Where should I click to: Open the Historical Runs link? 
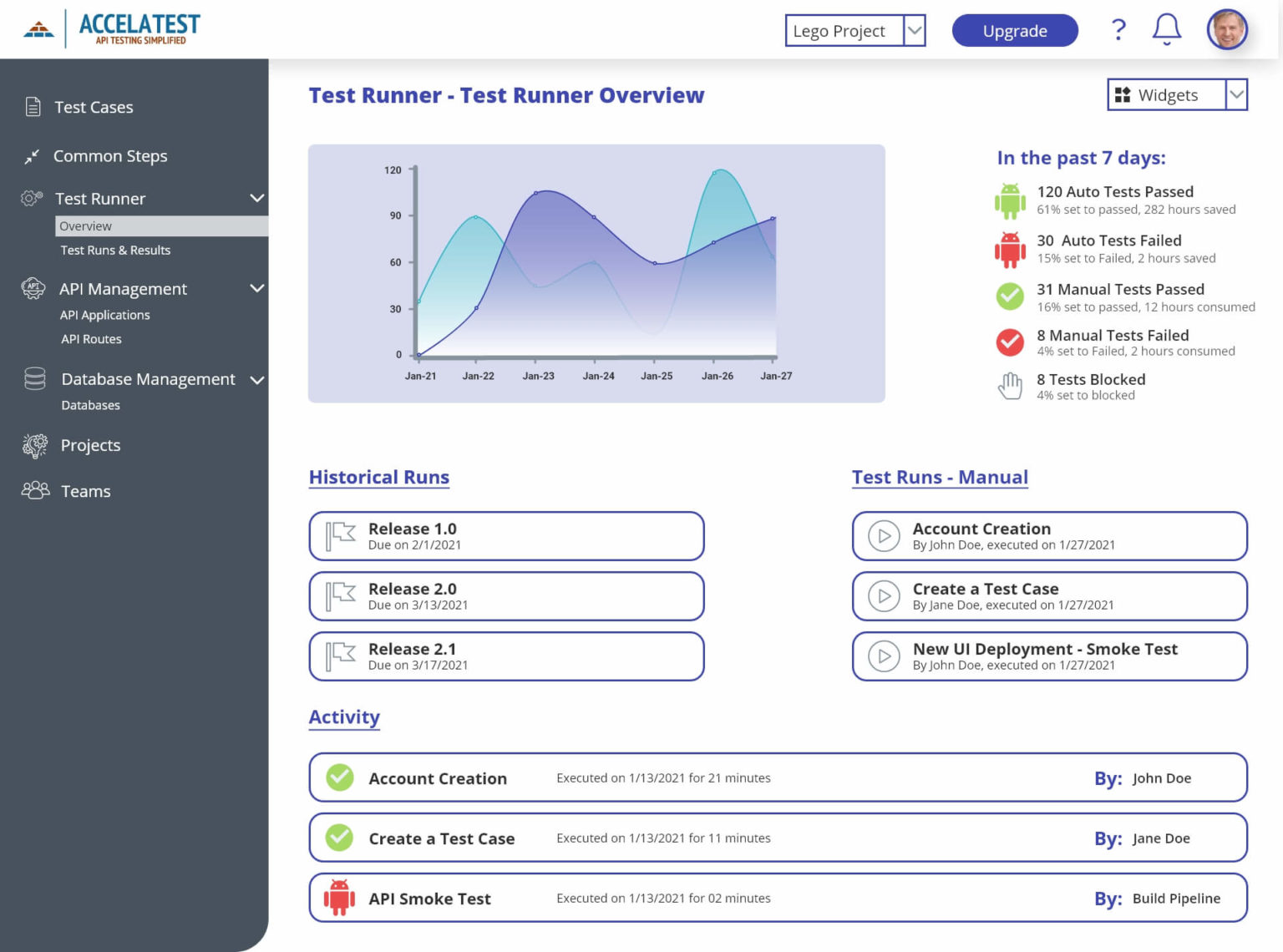379,478
